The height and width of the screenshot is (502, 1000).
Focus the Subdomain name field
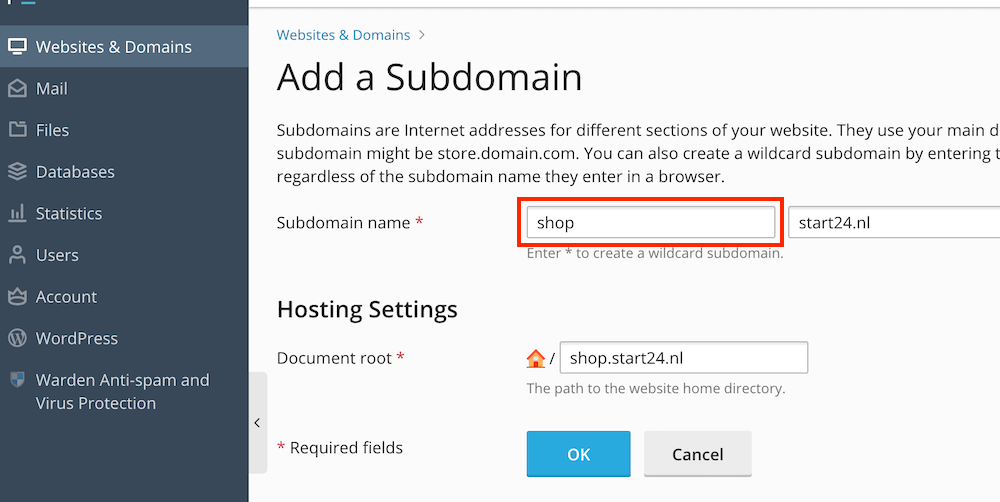click(650, 223)
